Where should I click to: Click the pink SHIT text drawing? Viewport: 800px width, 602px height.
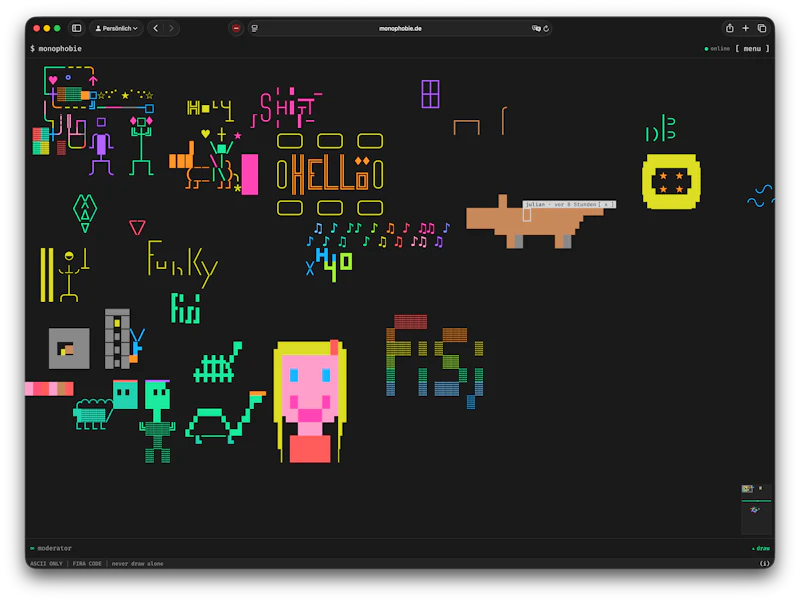287,108
